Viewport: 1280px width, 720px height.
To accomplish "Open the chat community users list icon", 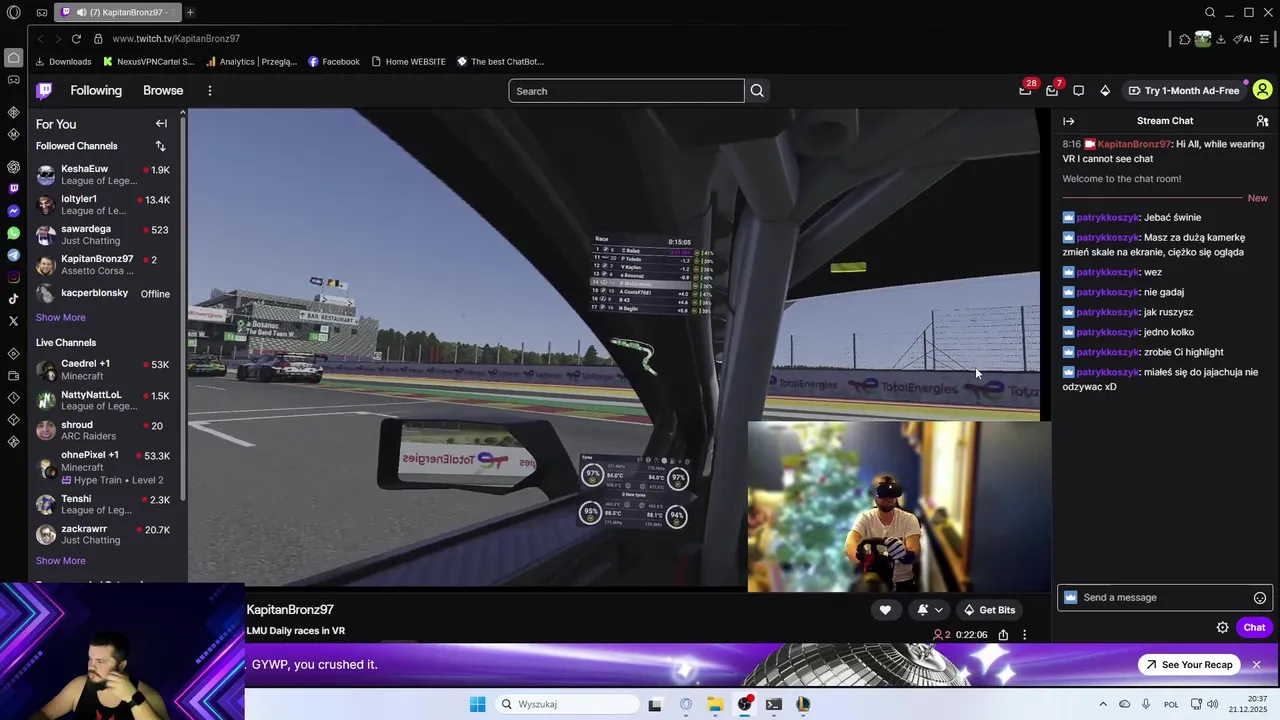I will [1262, 121].
